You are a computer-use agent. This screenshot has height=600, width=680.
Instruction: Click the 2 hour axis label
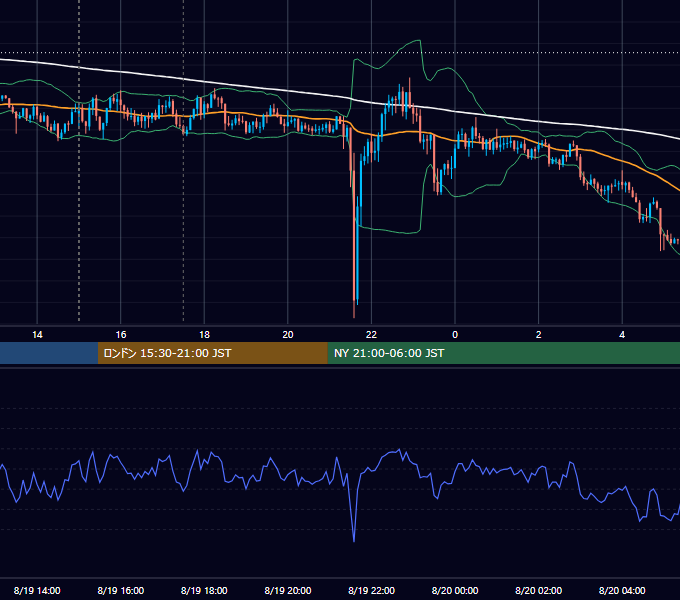(x=539, y=335)
